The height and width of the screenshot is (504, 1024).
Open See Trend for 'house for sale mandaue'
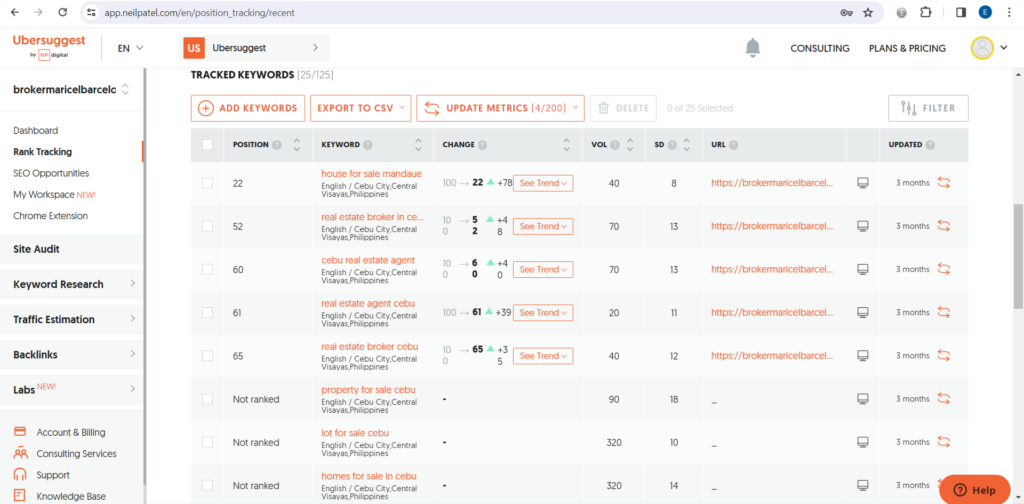pos(543,183)
